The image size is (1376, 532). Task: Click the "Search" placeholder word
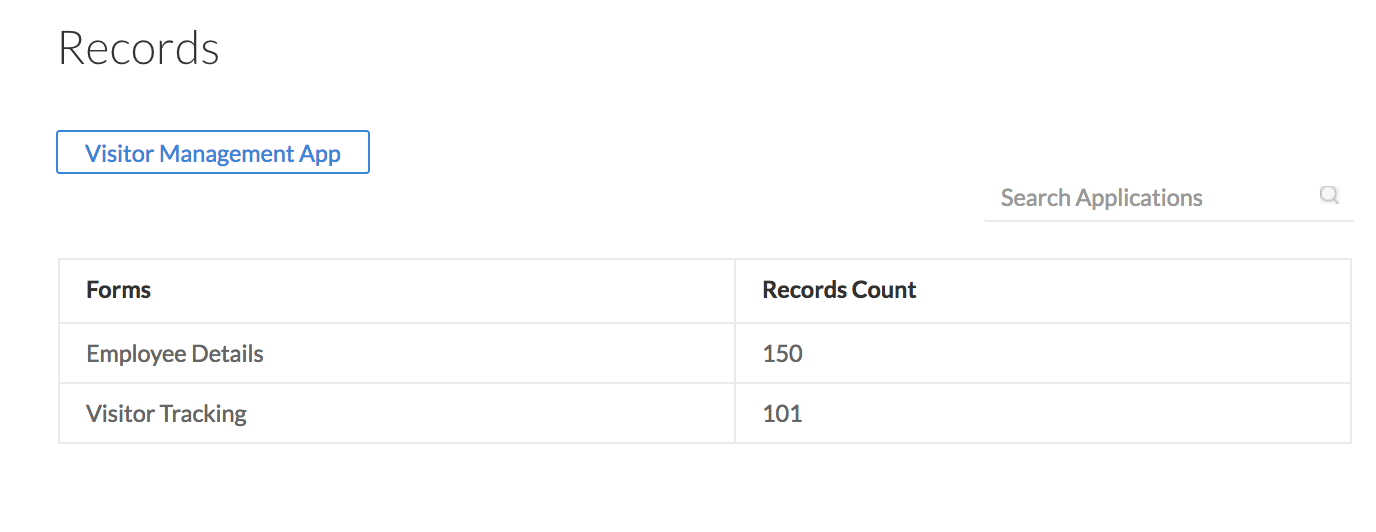click(x=1035, y=198)
